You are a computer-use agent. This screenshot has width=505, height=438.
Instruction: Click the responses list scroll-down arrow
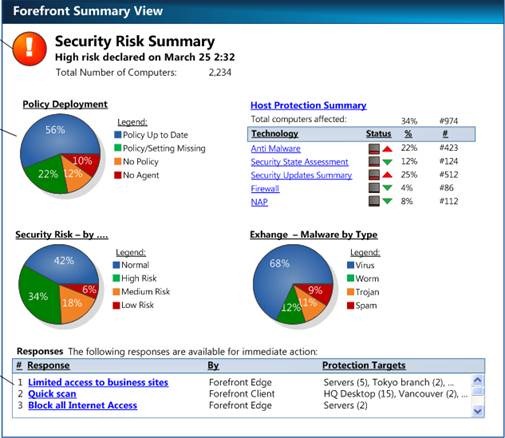[x=478, y=411]
